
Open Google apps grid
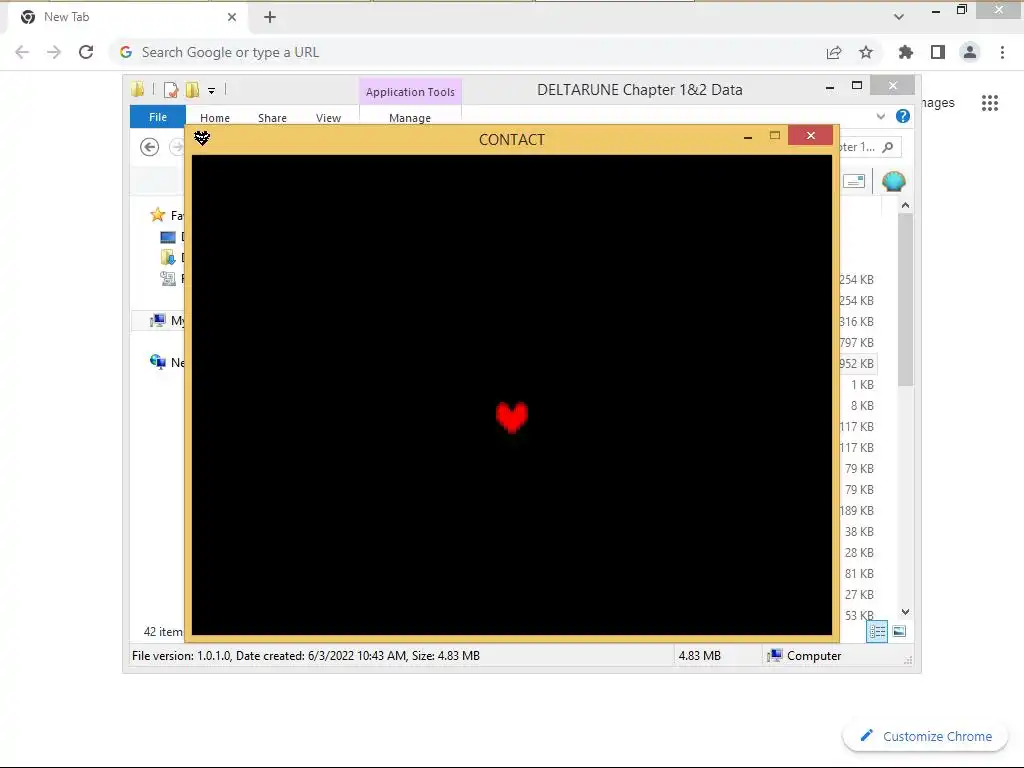coord(990,103)
